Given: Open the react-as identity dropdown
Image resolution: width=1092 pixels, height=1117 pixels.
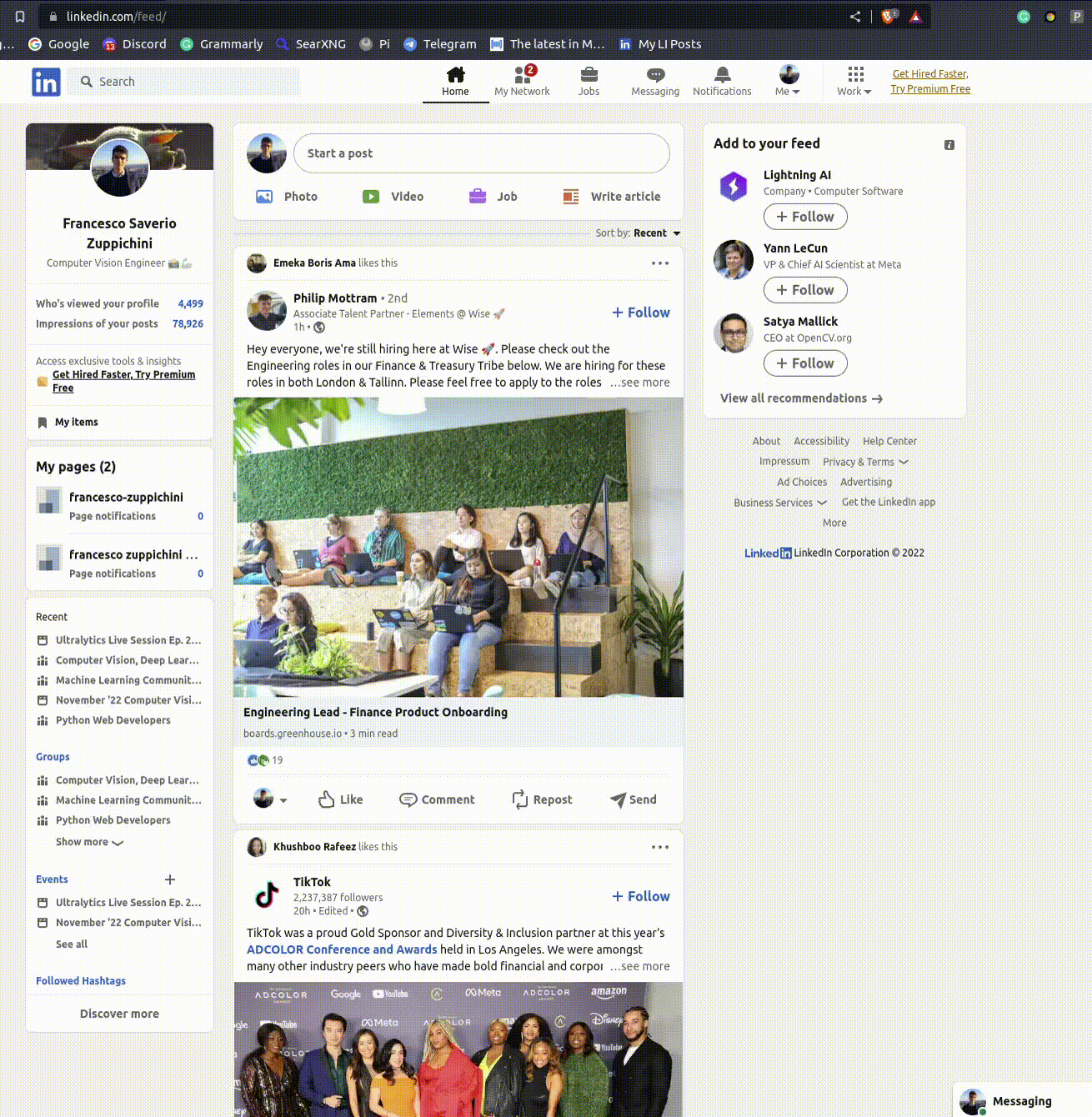Looking at the screenshot, I should pos(270,799).
